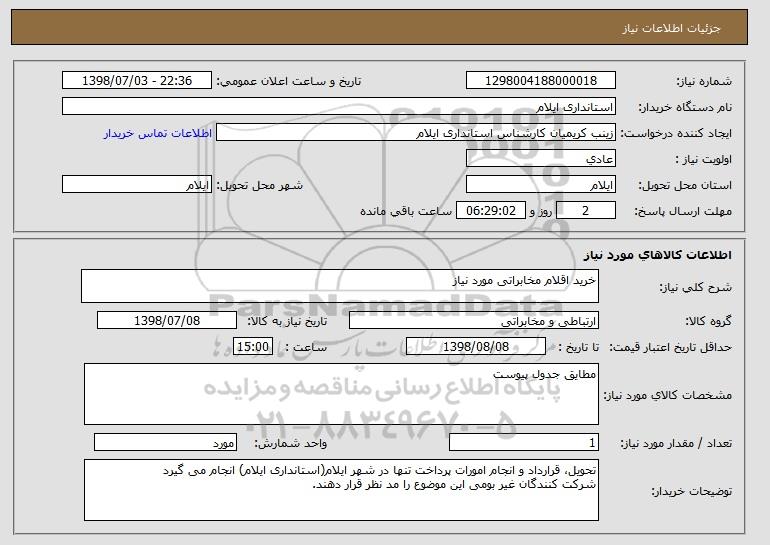
Task: Click the general description box خرید اقلام مخابراتی
Action: (x=340, y=286)
